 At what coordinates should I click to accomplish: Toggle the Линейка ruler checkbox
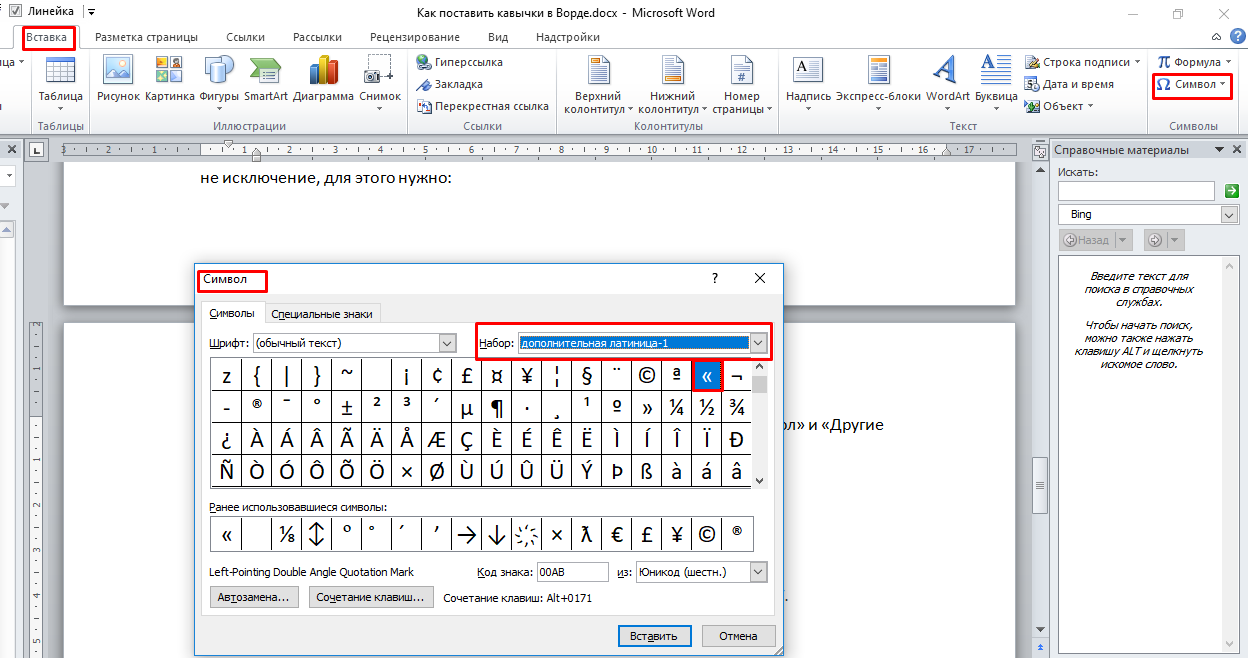coord(15,11)
